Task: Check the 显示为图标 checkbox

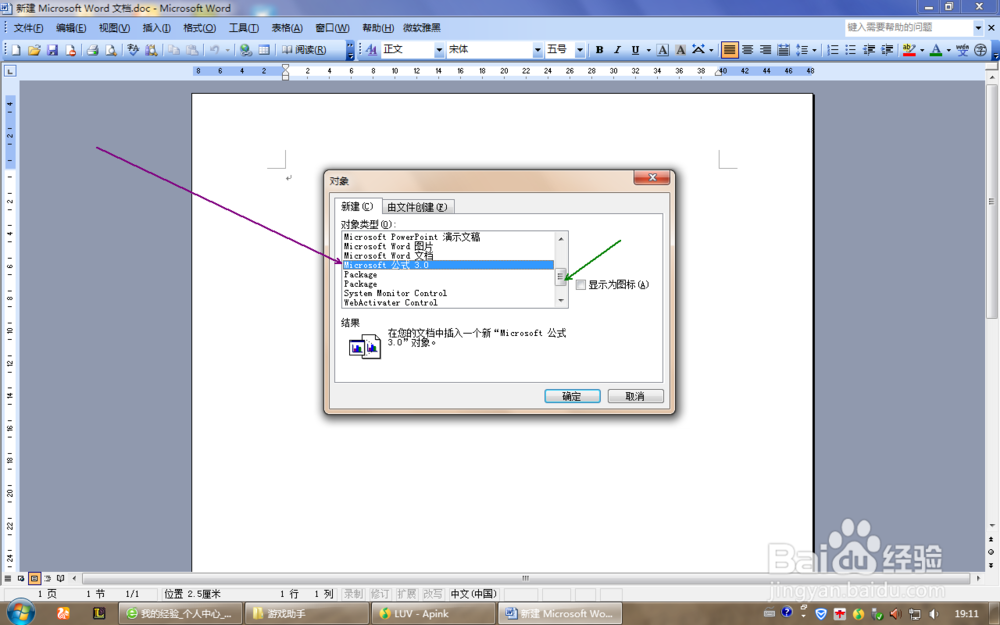Action: pos(580,284)
